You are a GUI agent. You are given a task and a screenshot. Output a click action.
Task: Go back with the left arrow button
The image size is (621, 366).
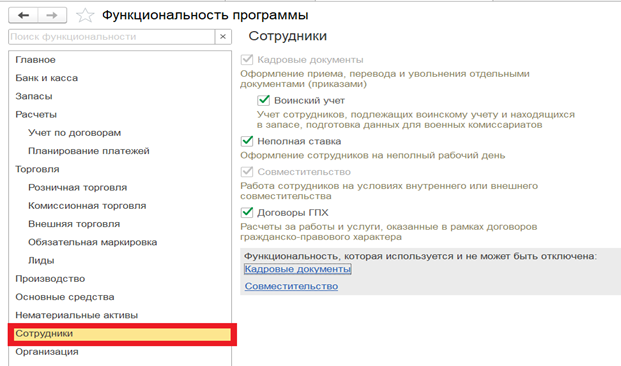coord(23,15)
